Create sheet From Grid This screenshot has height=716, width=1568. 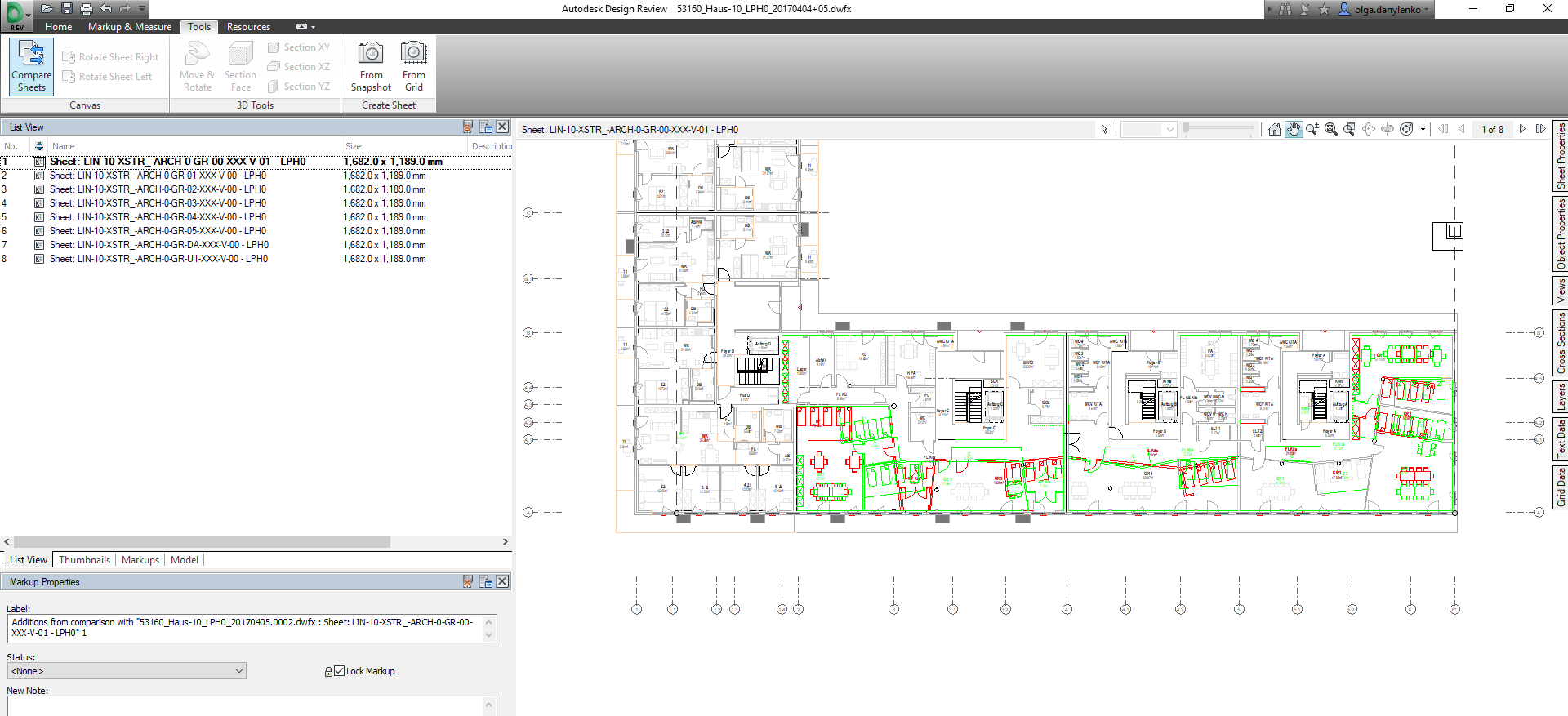click(413, 65)
